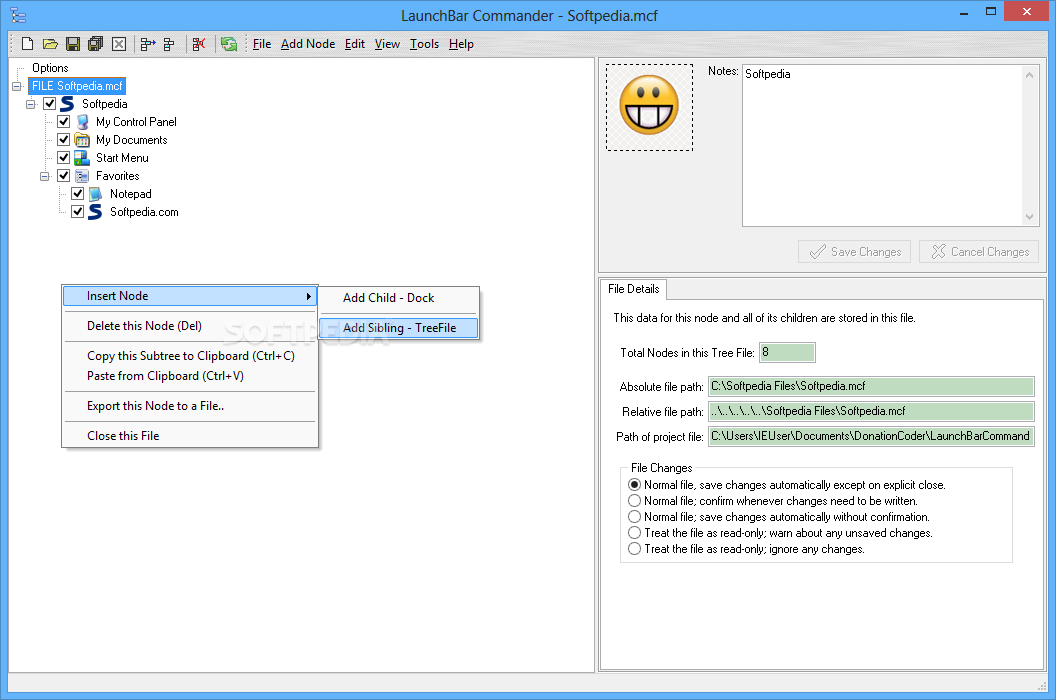This screenshot has width=1056, height=700.
Task: Choose Delete this Node (Del)
Action: (x=190, y=326)
